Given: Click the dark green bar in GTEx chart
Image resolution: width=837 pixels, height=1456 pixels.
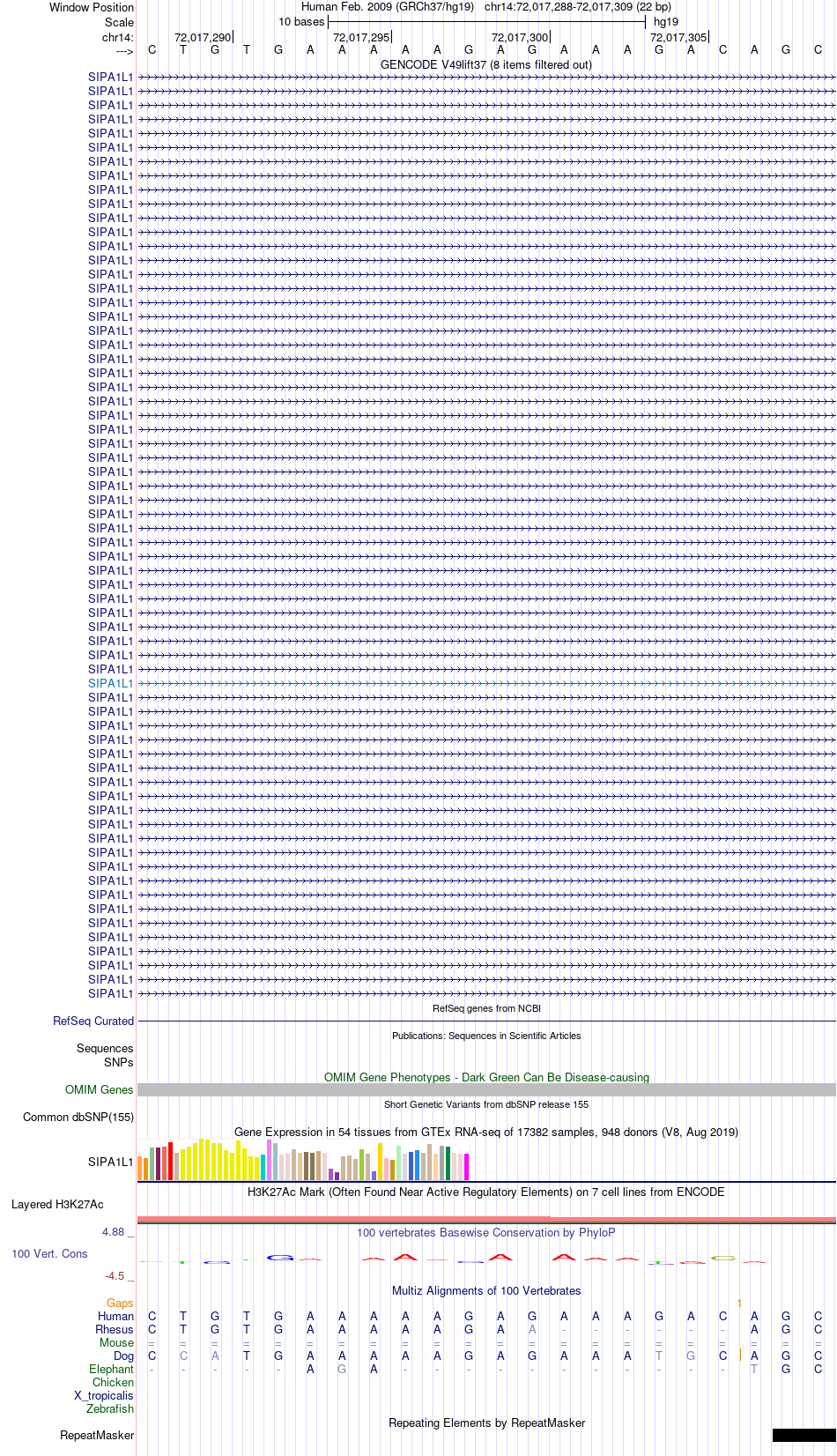Looking at the screenshot, I should (x=448, y=1163).
